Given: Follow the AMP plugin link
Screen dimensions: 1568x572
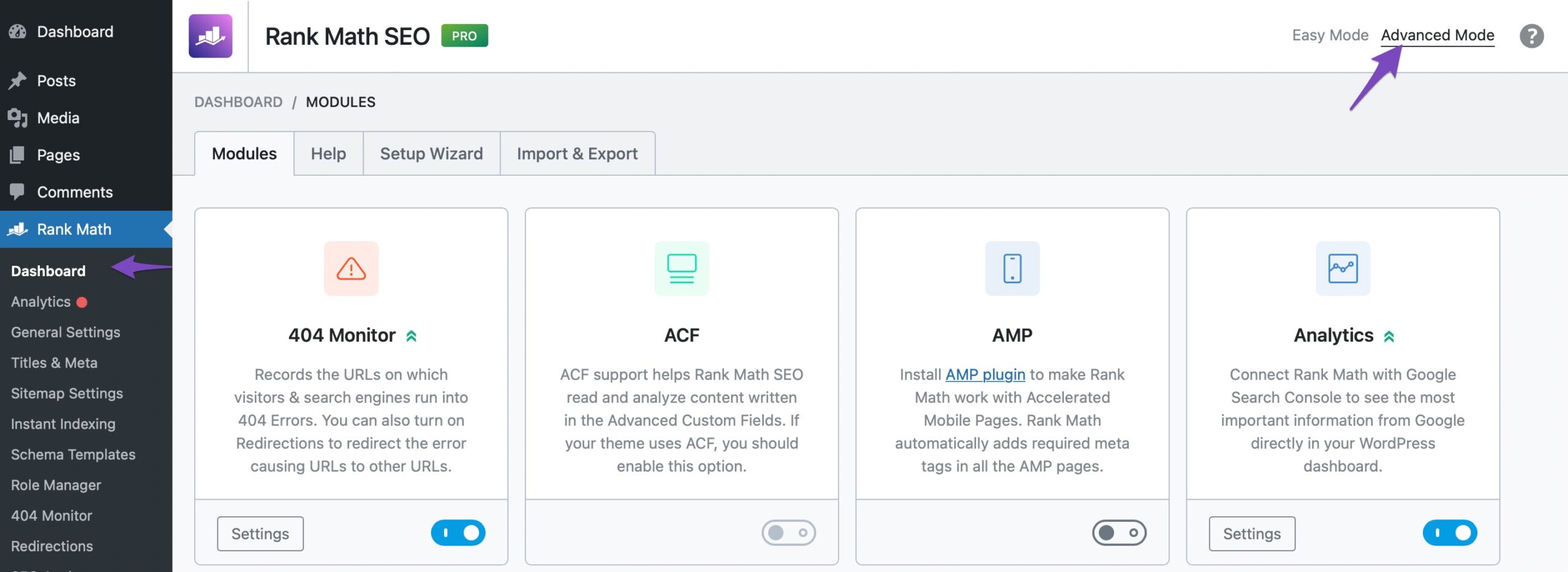Looking at the screenshot, I should [985, 374].
